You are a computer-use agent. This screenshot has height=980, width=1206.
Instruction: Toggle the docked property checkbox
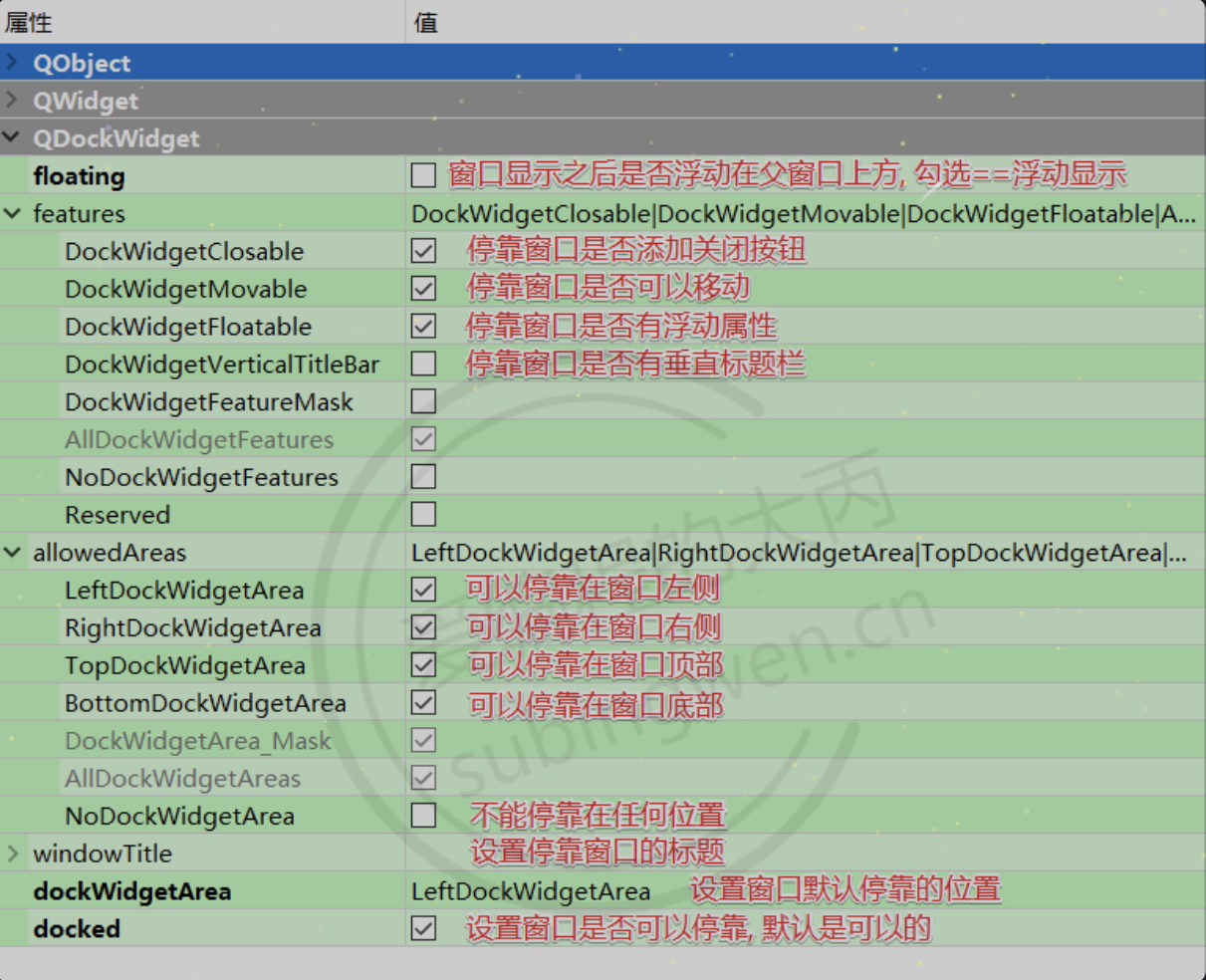point(423,929)
